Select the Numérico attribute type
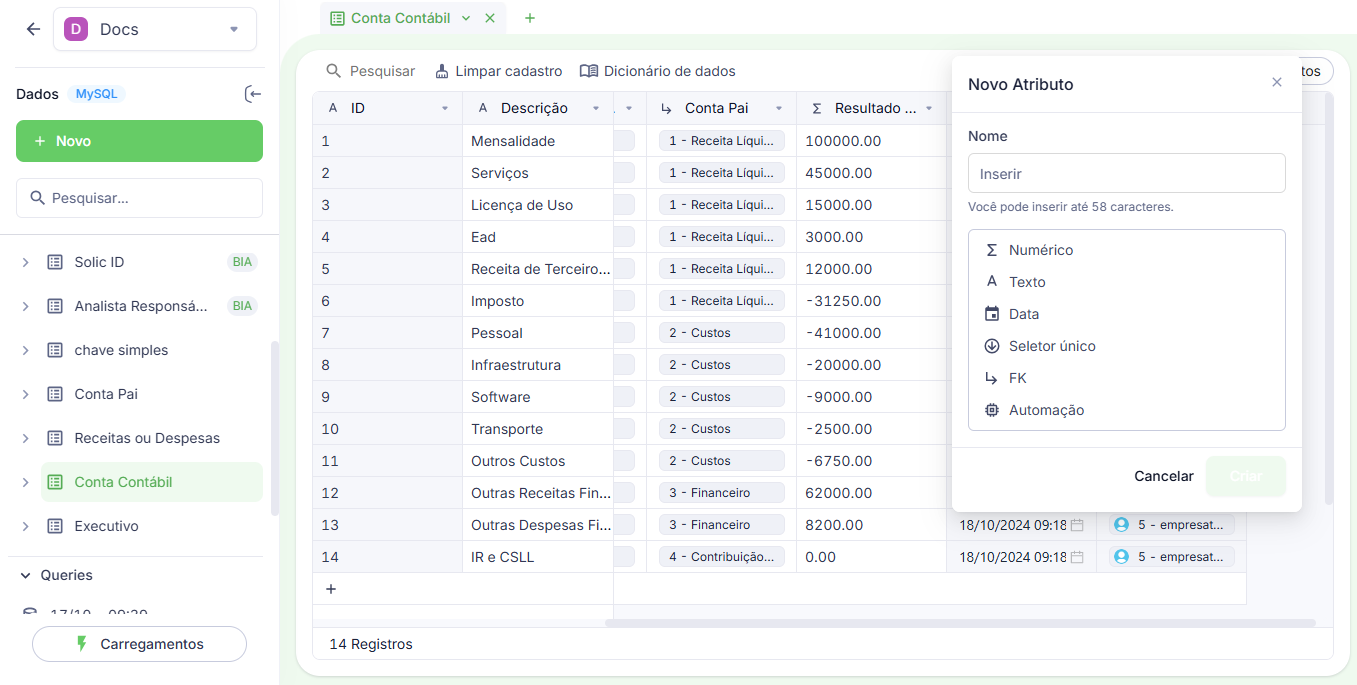The image size is (1357, 685). click(1126, 250)
